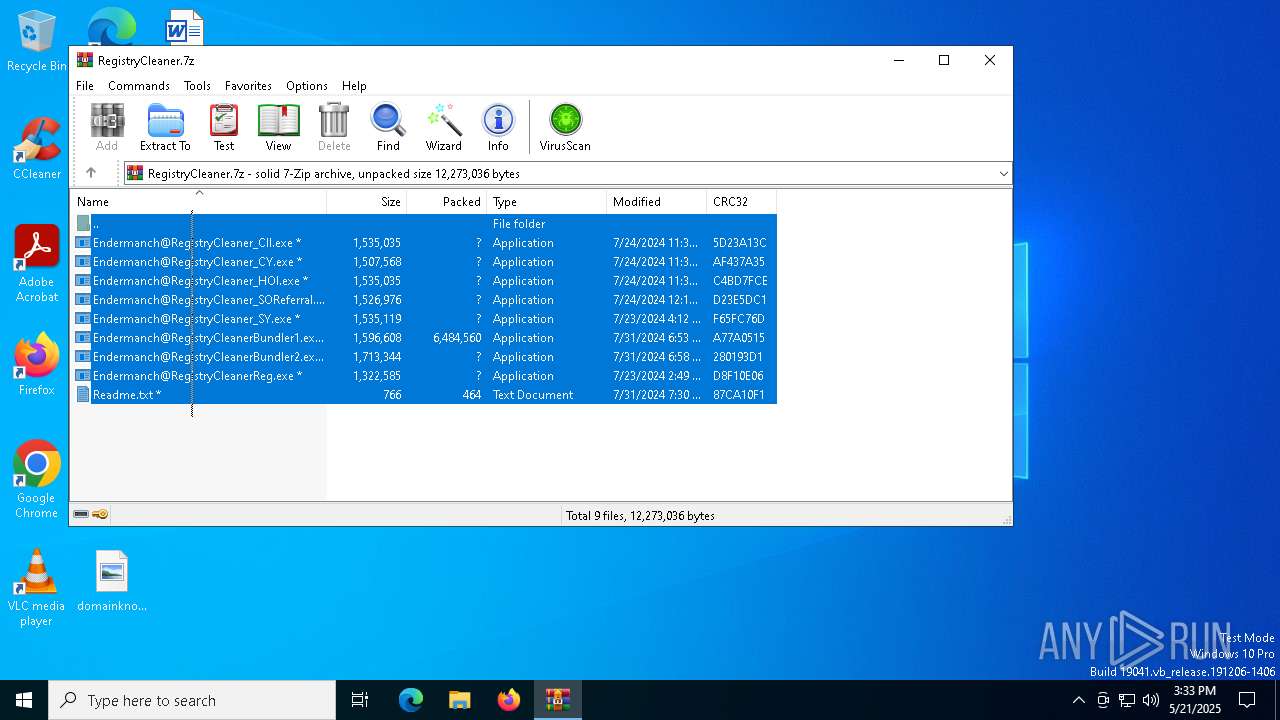Run the Test archive tool
The width and height of the screenshot is (1280, 720).
pos(224,127)
